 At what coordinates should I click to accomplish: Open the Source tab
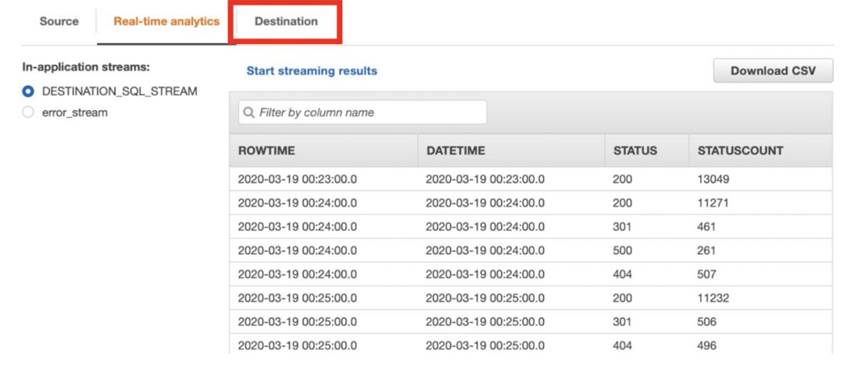click(59, 21)
